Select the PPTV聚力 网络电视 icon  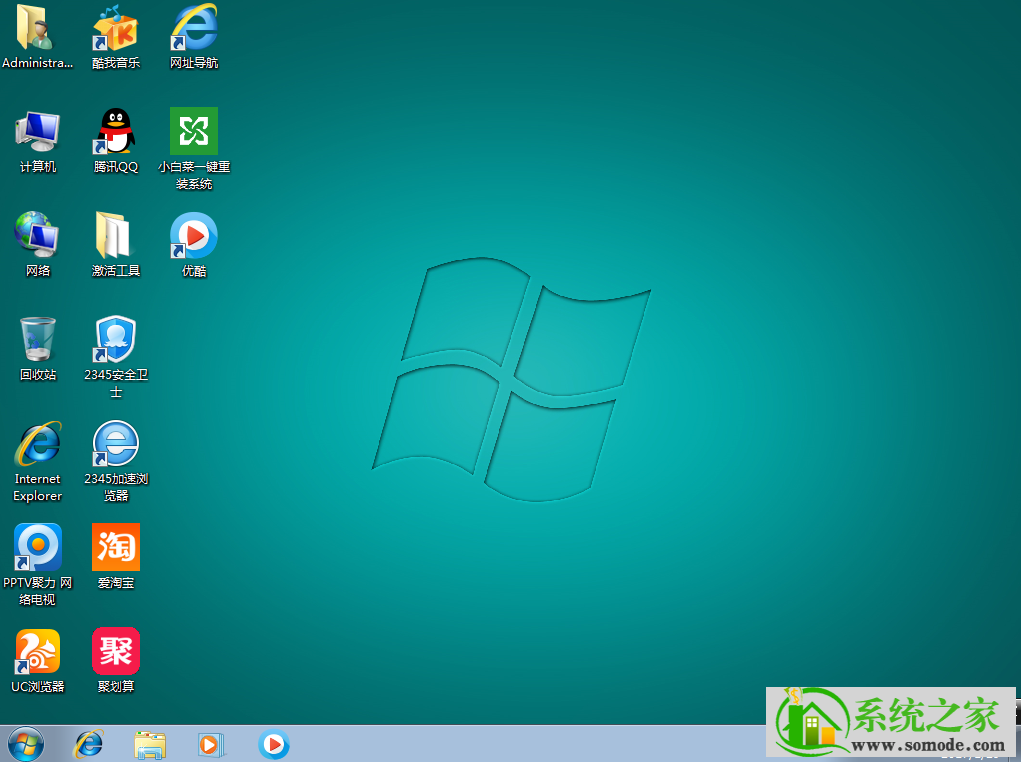pos(38,548)
